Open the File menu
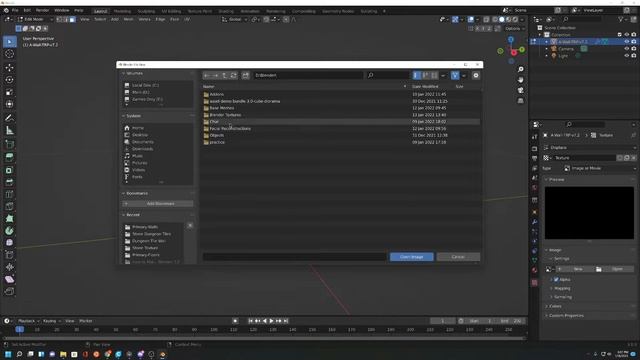The image size is (640, 360). point(15,10)
